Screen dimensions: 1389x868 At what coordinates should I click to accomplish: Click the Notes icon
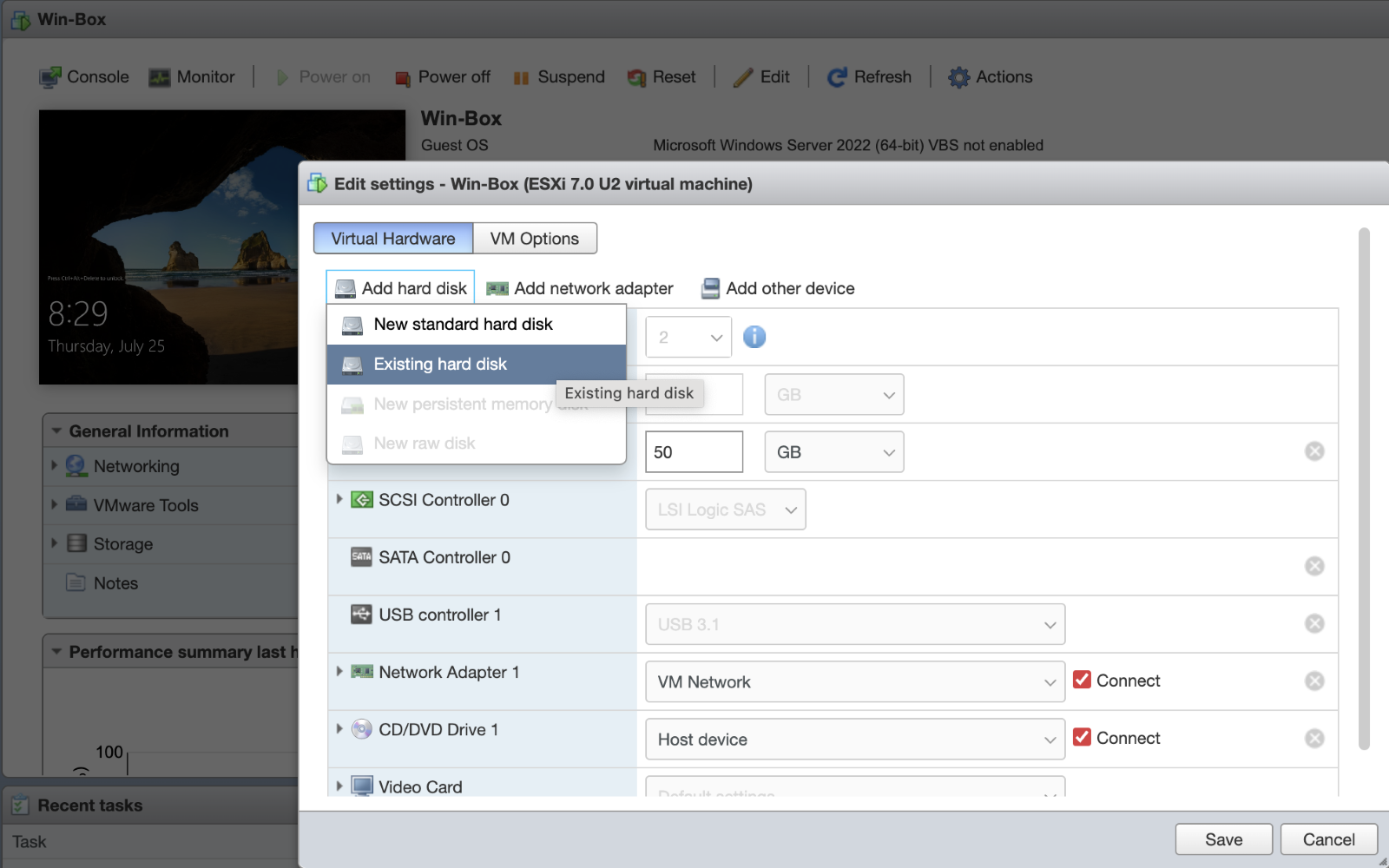[x=76, y=582]
